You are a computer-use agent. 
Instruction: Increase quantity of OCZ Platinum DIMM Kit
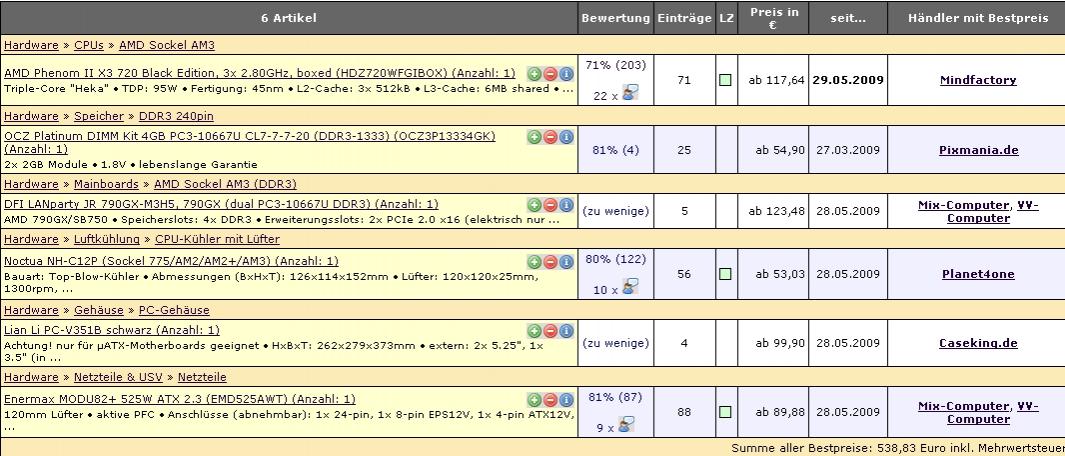tap(534, 137)
